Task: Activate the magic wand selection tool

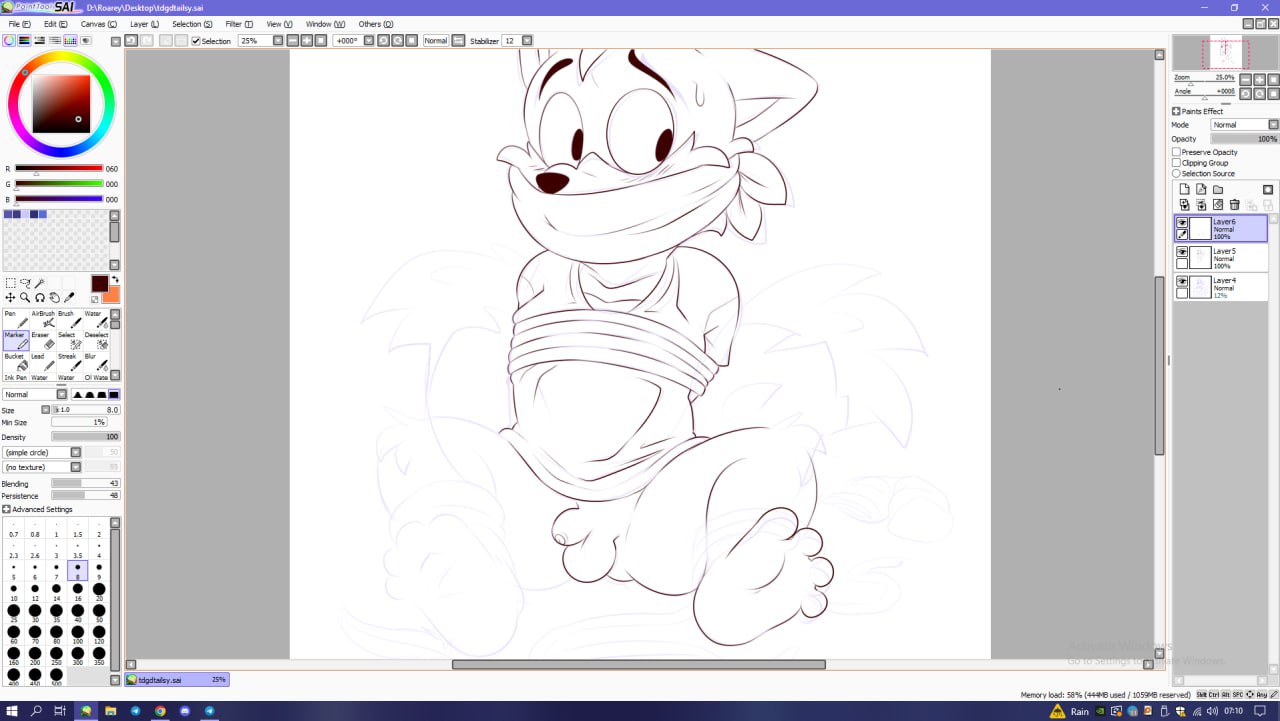Action: (40, 283)
